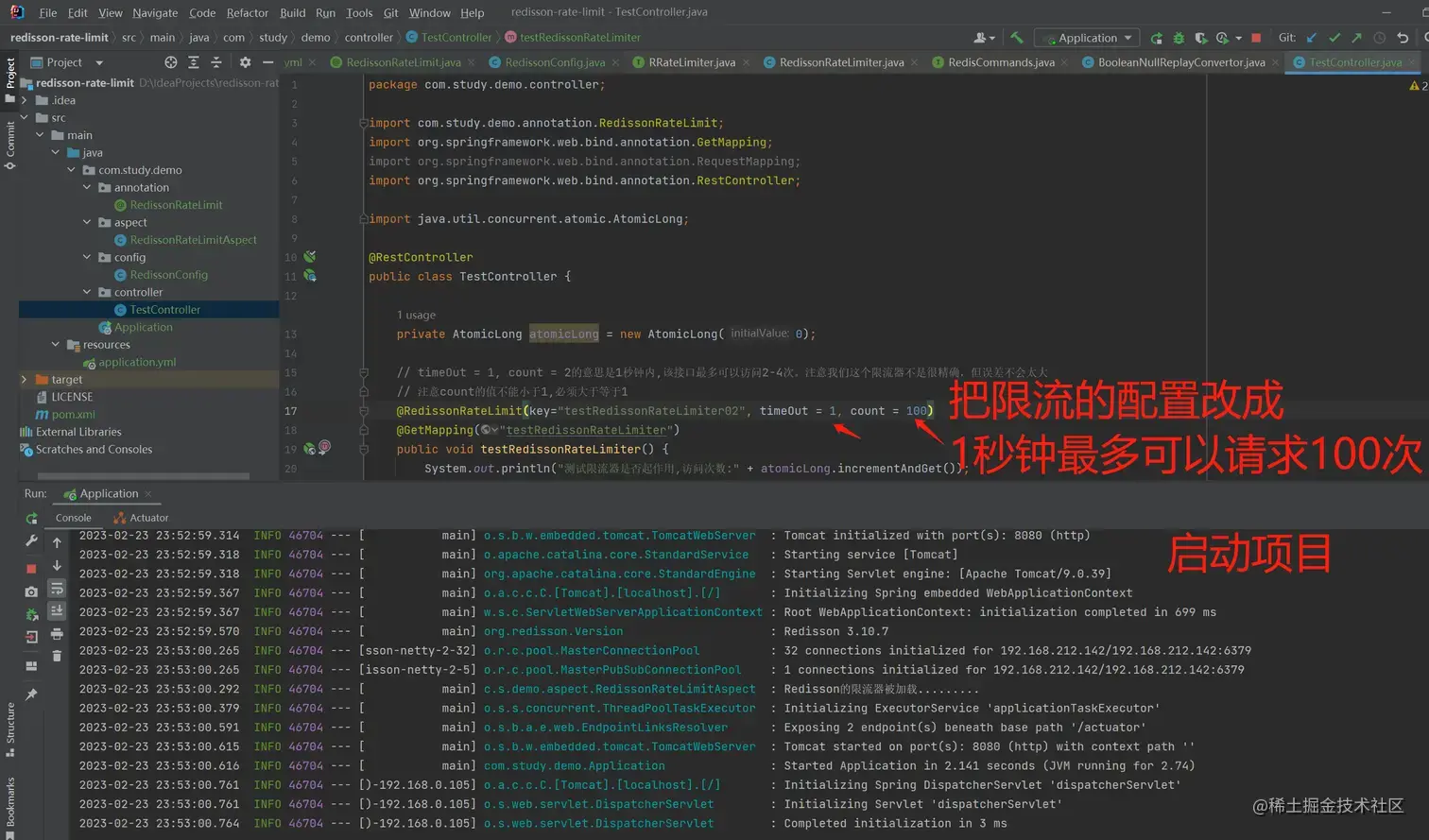Jump down the stack trace arrow
The width and height of the screenshot is (1429, 840).
[57, 565]
